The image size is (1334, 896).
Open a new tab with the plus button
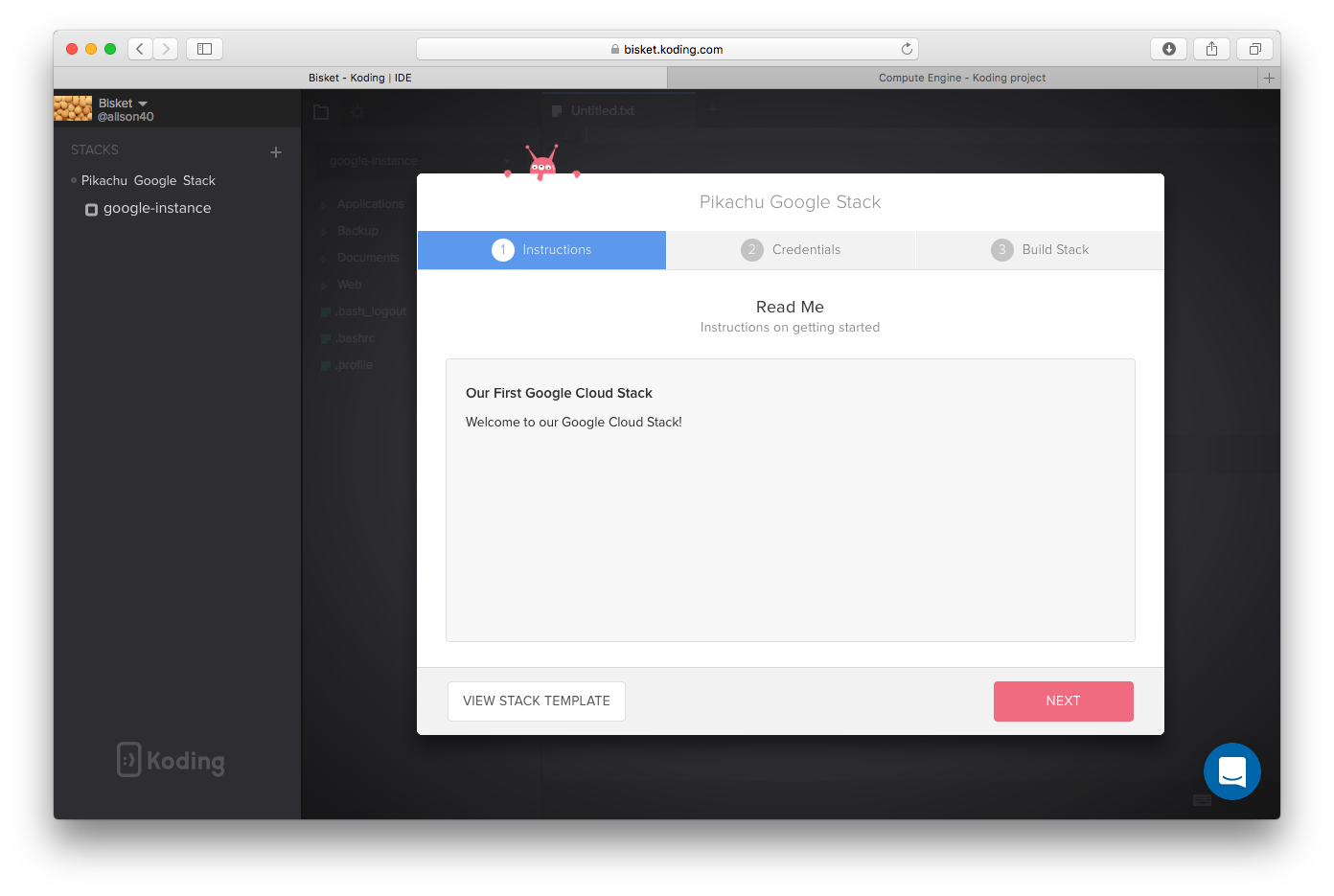click(x=1269, y=78)
